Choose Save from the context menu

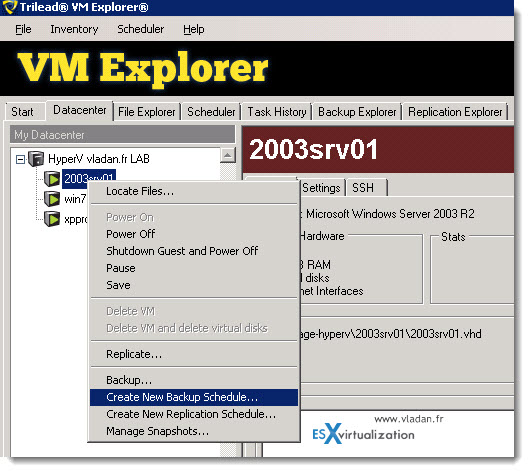[x=194, y=285]
